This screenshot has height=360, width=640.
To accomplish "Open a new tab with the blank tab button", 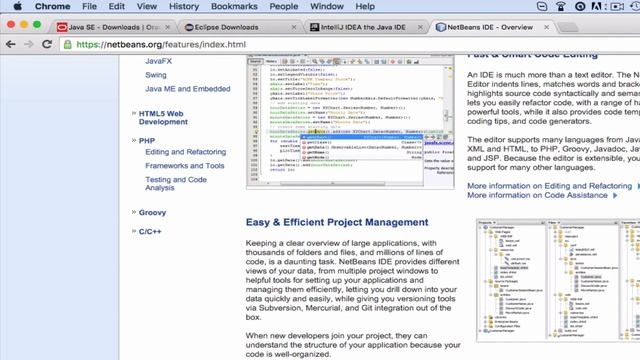I will coord(568,27).
